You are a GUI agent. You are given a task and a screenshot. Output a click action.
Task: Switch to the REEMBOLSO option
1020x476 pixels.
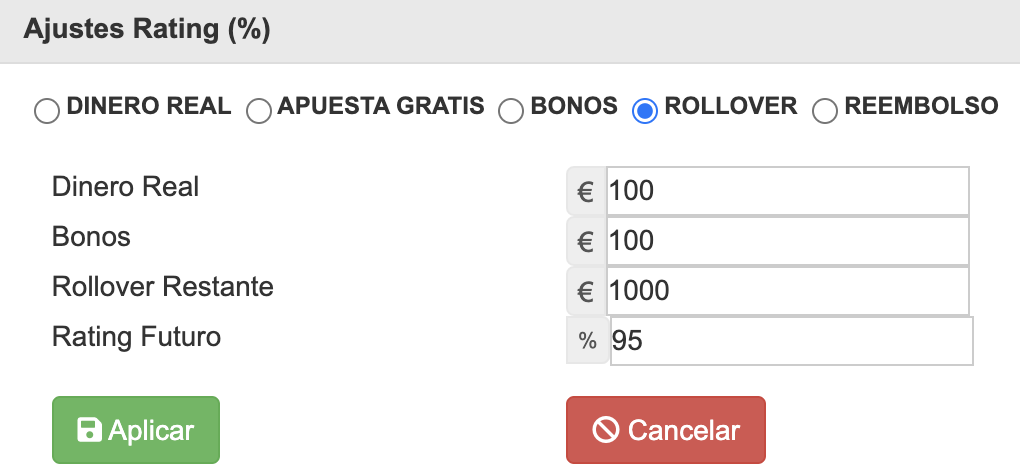point(825,110)
